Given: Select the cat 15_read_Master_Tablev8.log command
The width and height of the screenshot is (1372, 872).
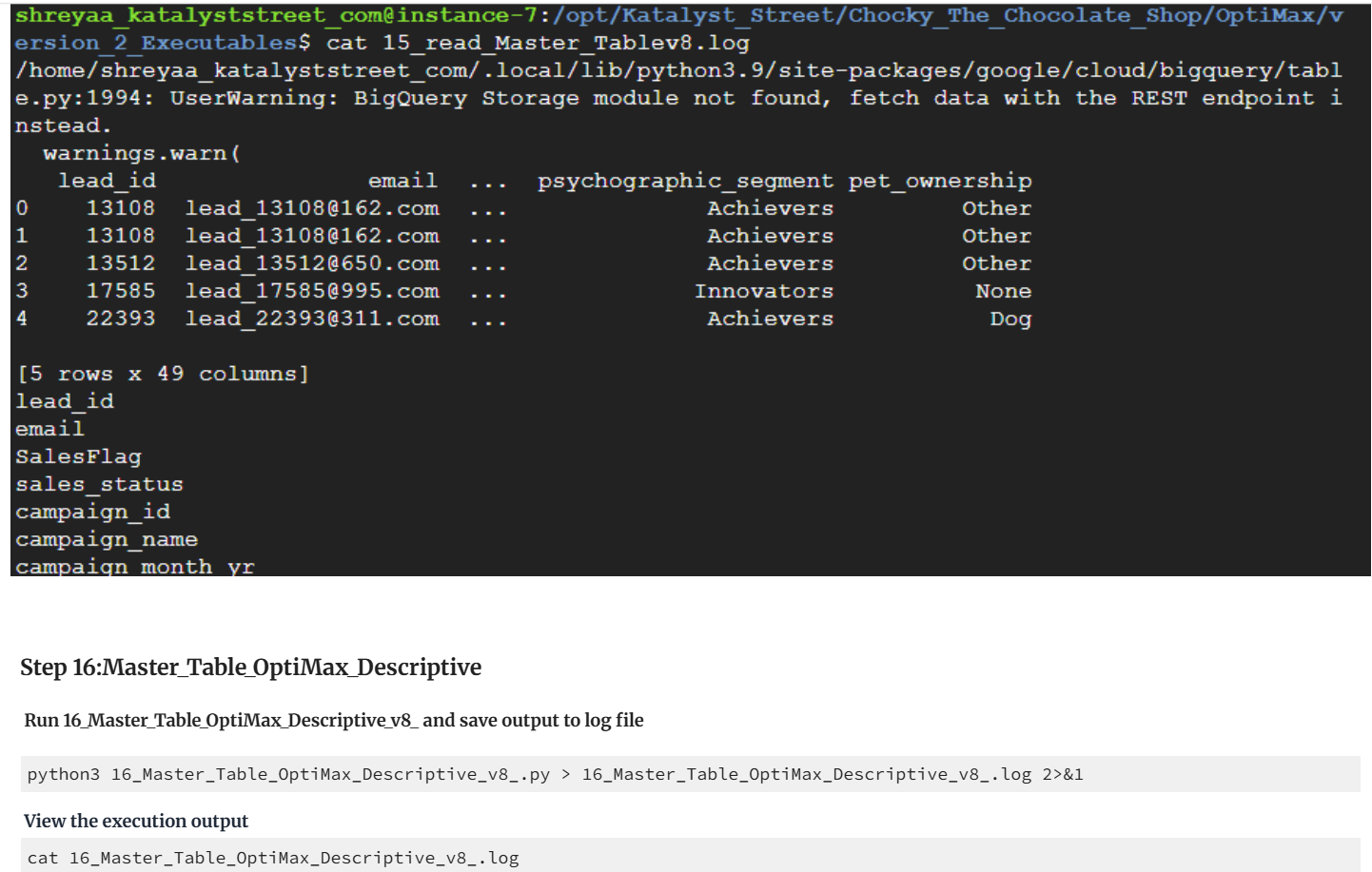Looking at the screenshot, I should coord(538,43).
